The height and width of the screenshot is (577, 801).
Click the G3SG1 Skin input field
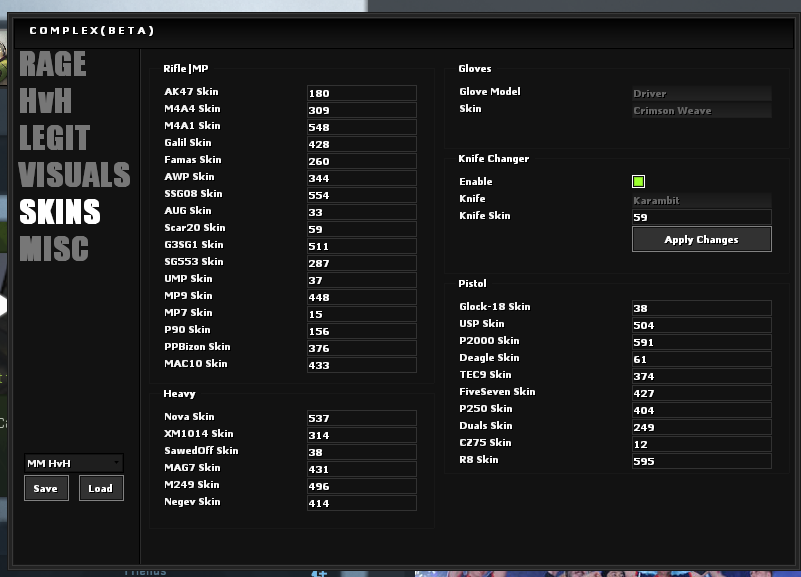pyautogui.click(x=362, y=246)
